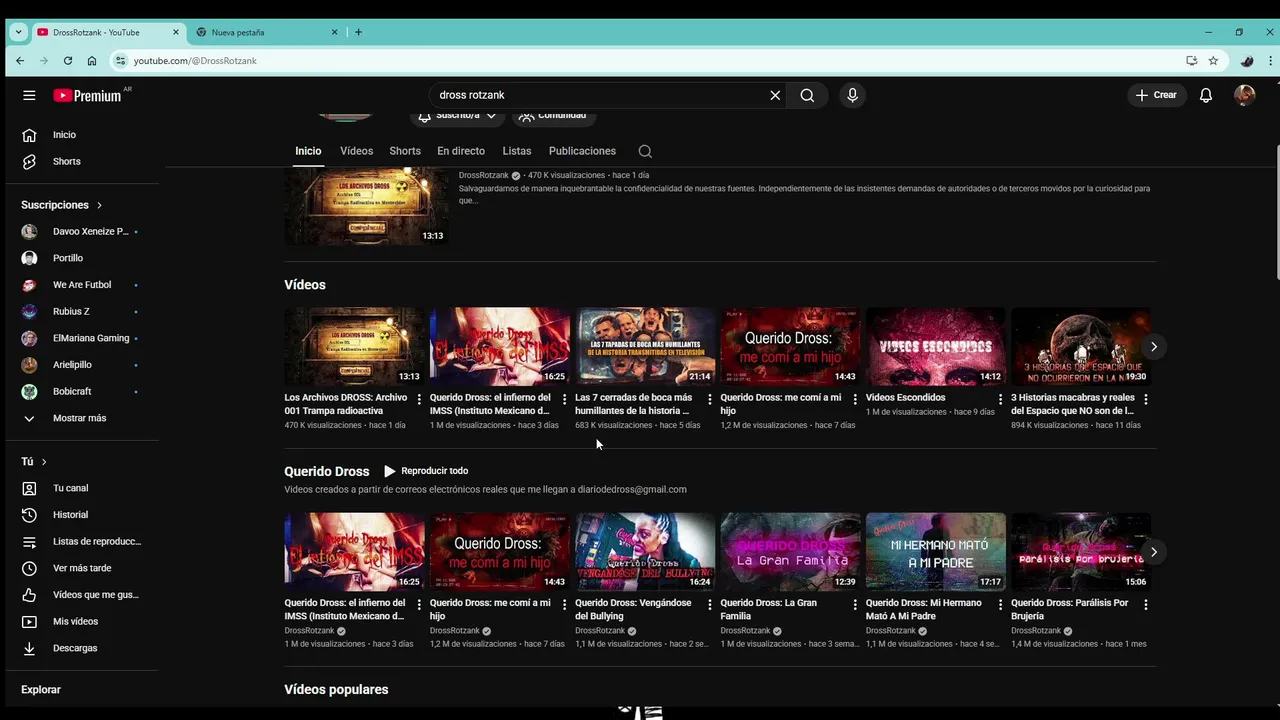Open Los Archivos DROSS thumbnail in Vídeos
Screen dimensions: 1280x720
coord(354,346)
